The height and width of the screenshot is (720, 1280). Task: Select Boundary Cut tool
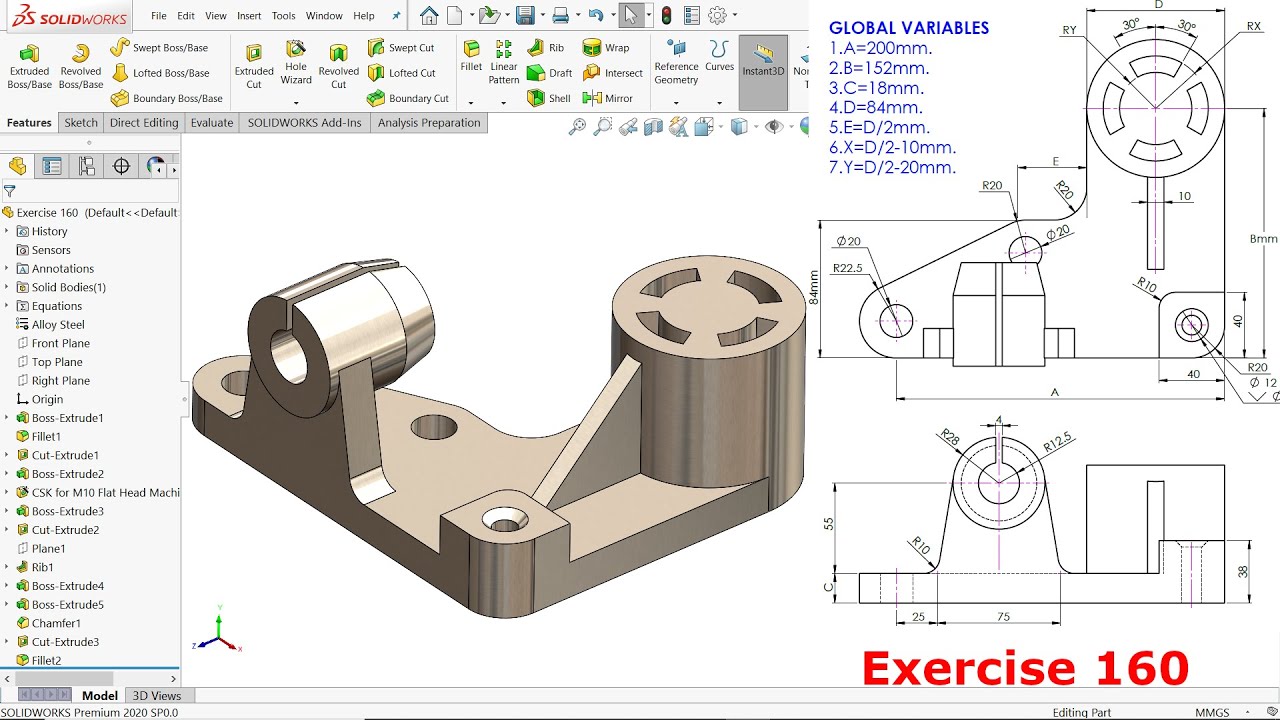[407, 98]
